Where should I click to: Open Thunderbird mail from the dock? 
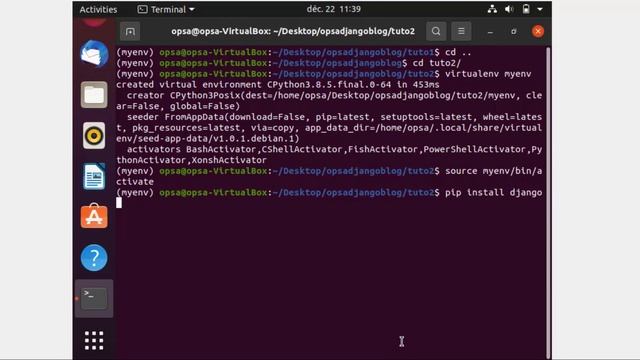click(94, 54)
